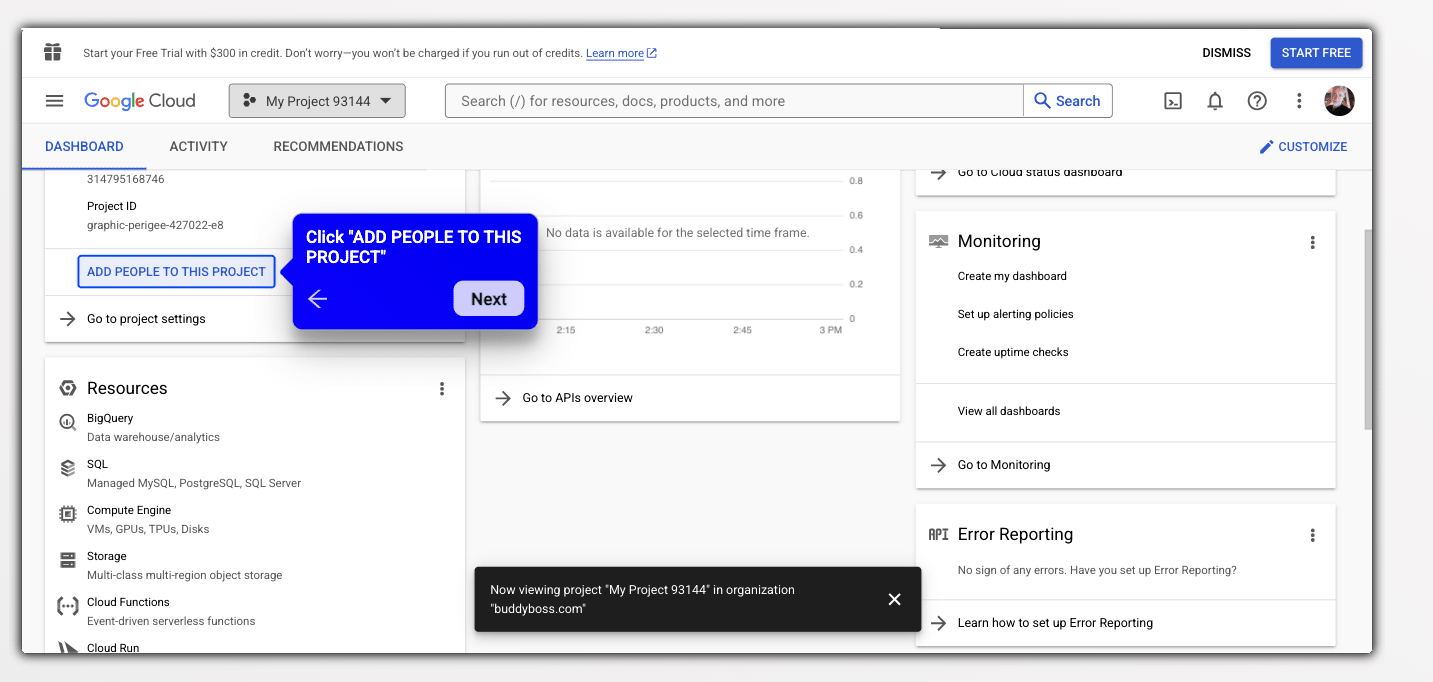
Task: Open the vertical dots settings menu in header
Action: [1299, 101]
